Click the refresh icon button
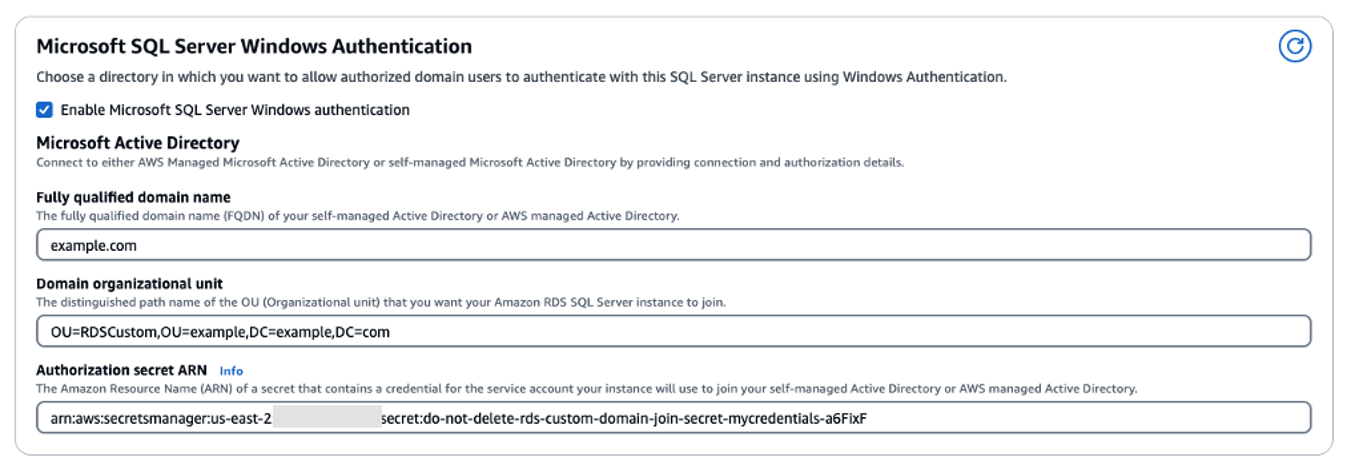This screenshot has width=1348, height=473. pos(1295,46)
